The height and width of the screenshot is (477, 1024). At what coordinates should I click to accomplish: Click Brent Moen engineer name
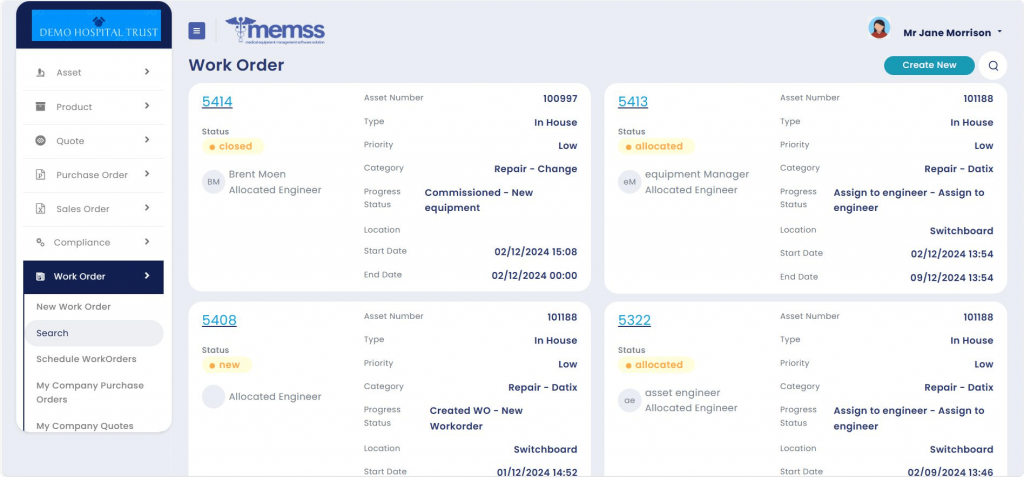[x=257, y=174]
